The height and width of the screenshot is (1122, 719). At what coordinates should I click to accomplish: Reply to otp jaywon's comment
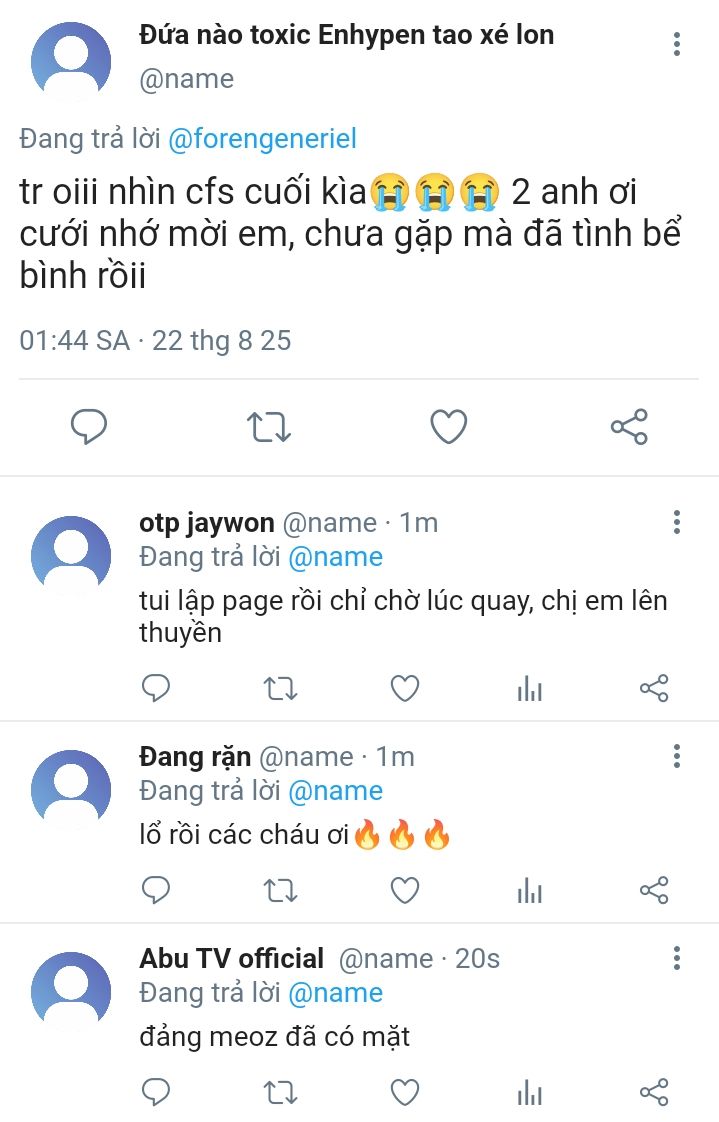pos(156,688)
